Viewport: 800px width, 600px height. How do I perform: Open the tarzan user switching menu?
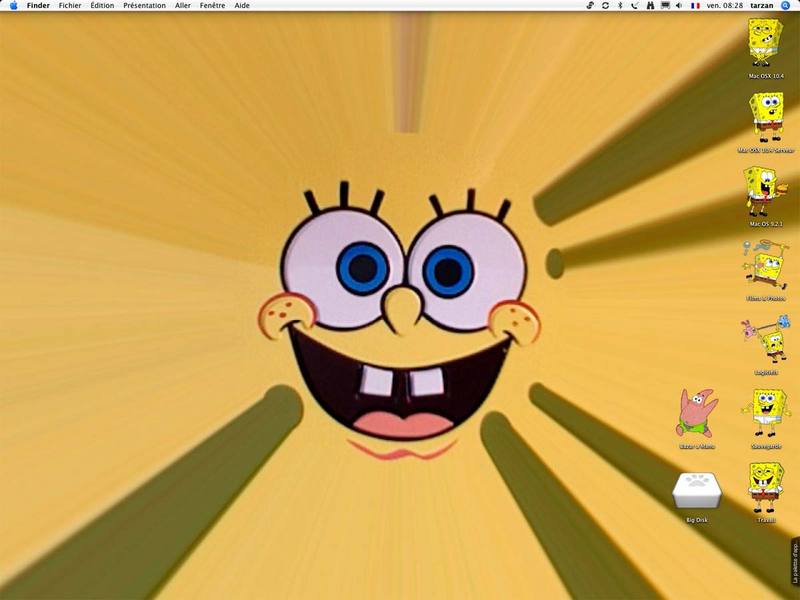pos(762,6)
